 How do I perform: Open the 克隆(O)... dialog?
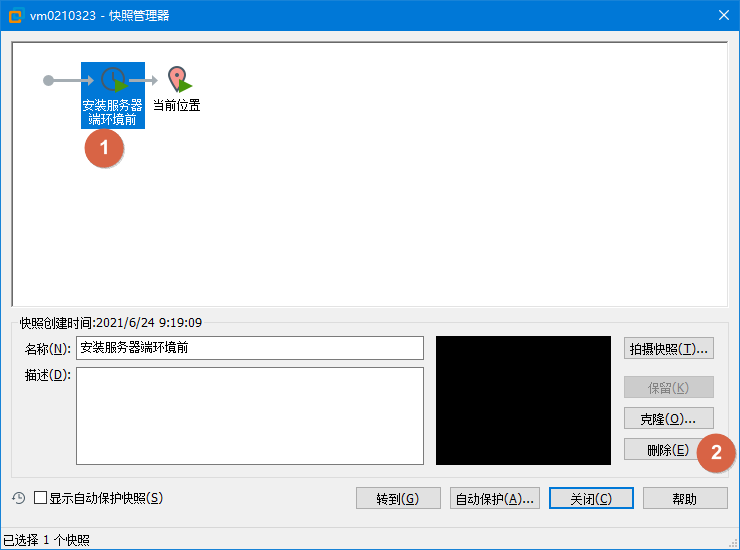tap(668, 418)
